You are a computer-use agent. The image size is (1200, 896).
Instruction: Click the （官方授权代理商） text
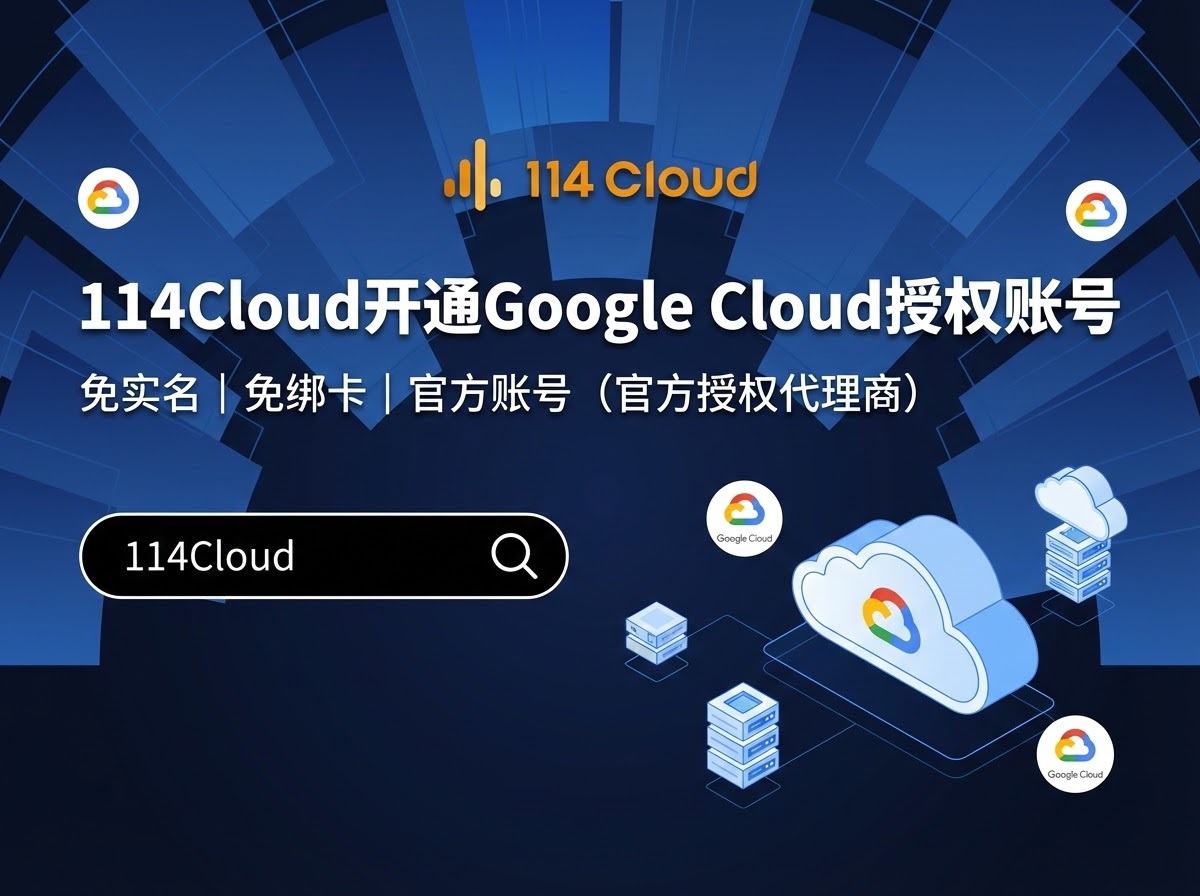pos(758,395)
